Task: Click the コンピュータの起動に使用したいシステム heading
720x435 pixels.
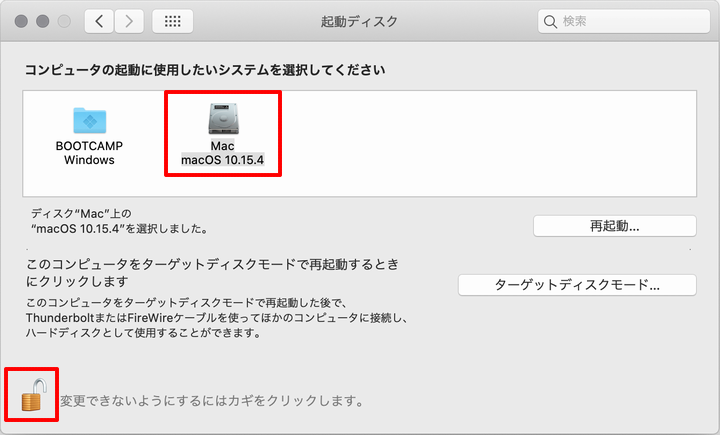Action: [205, 70]
